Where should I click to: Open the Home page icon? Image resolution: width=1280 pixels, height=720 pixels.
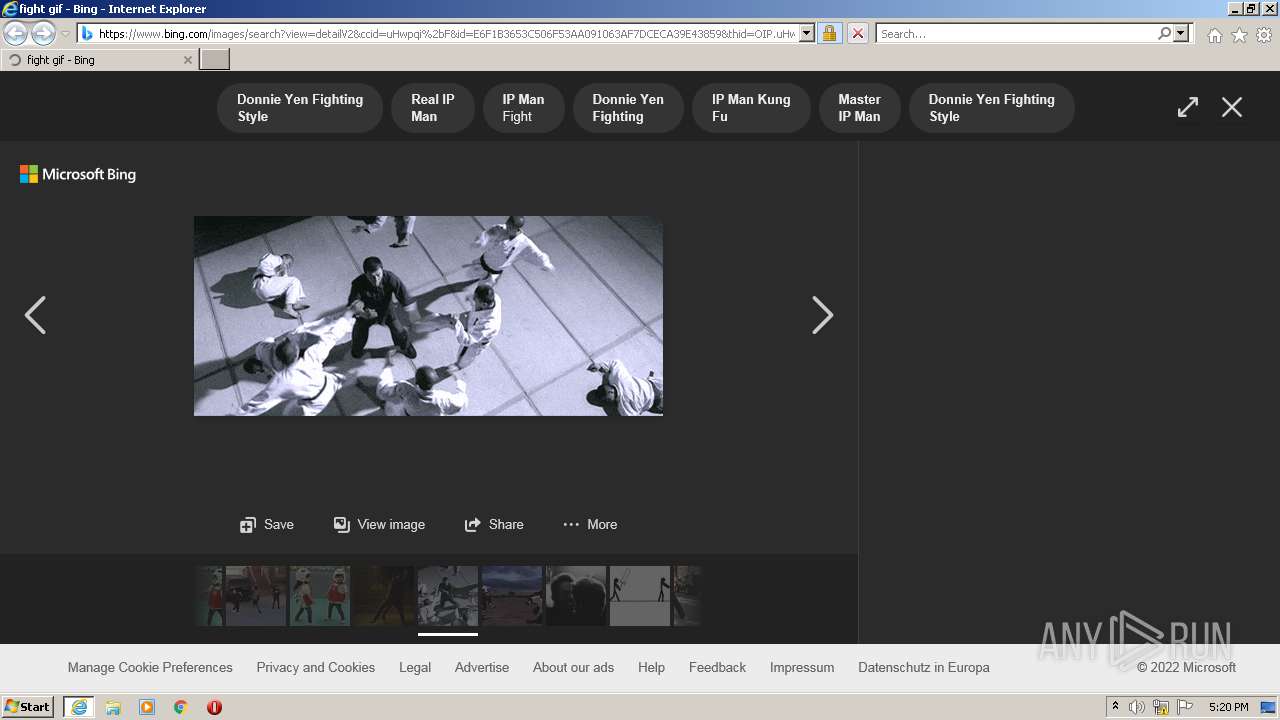(x=1214, y=35)
